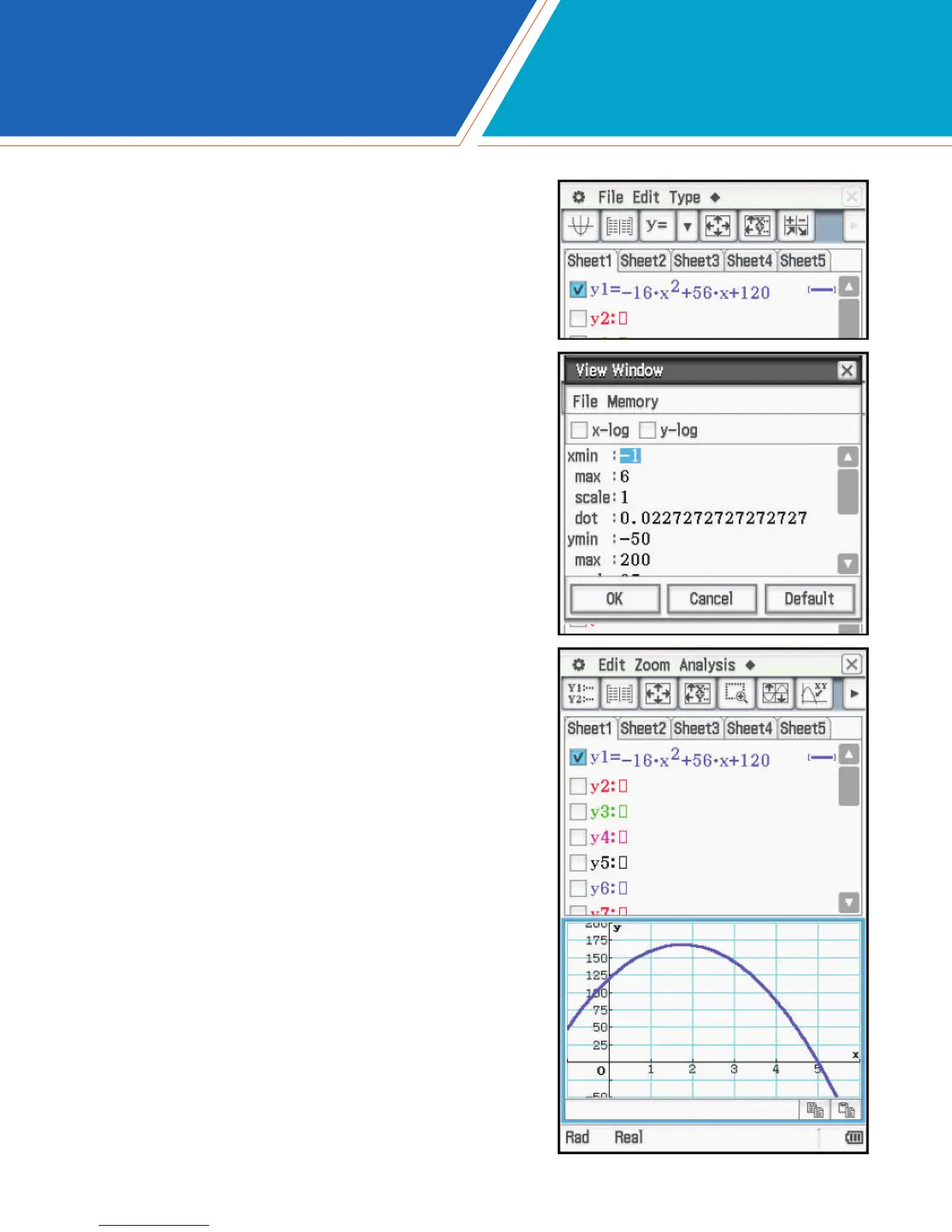The width and height of the screenshot is (952, 1232).
Task: Open the View Window four-arrow icon in File/Edit/Type toolbar
Action: click(x=717, y=226)
